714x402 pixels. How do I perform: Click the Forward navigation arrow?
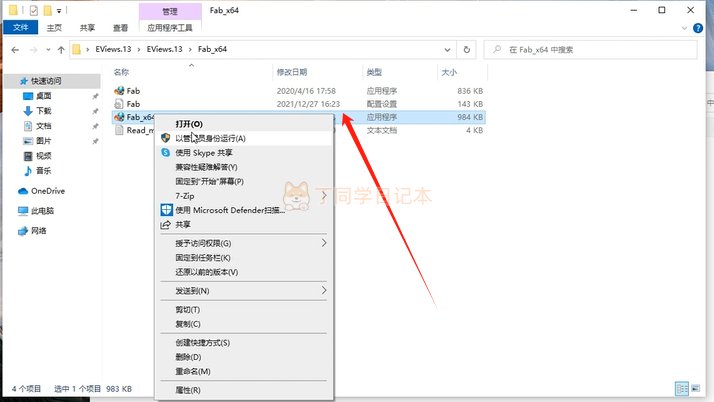coord(33,50)
